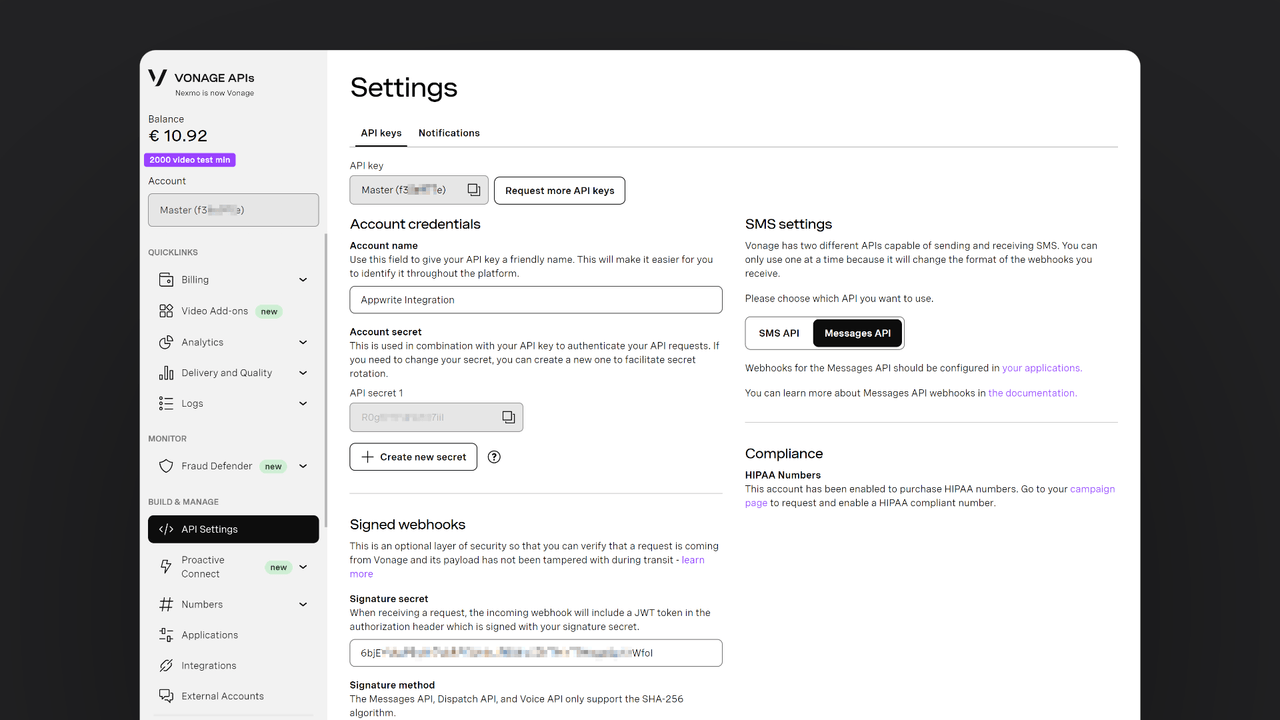The height and width of the screenshot is (720, 1280).
Task: Click the Signature method label
Action: (x=393, y=685)
